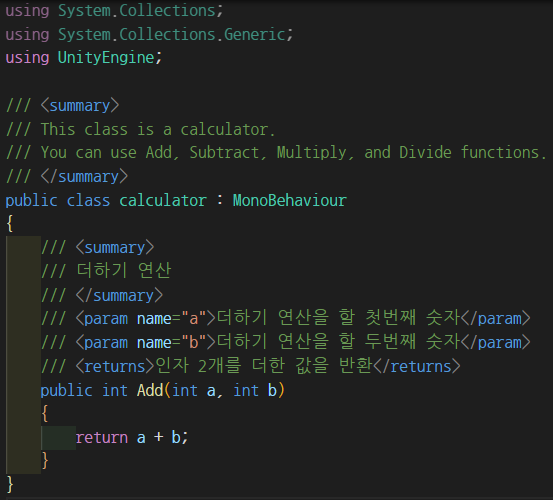
Task: Click the opening <returns> tag
Action: (x=115, y=367)
